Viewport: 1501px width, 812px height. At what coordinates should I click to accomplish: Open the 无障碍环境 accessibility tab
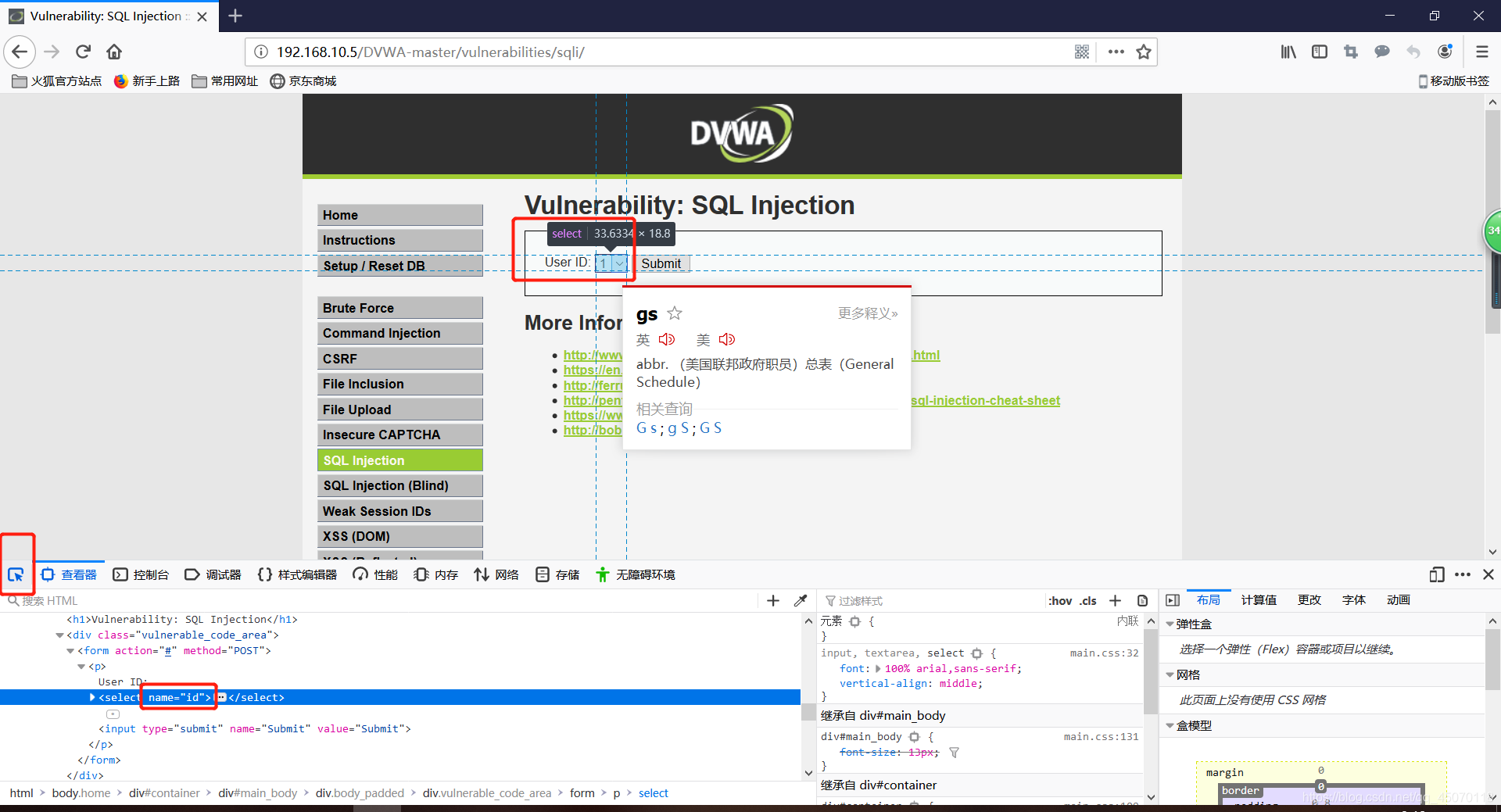click(x=636, y=574)
